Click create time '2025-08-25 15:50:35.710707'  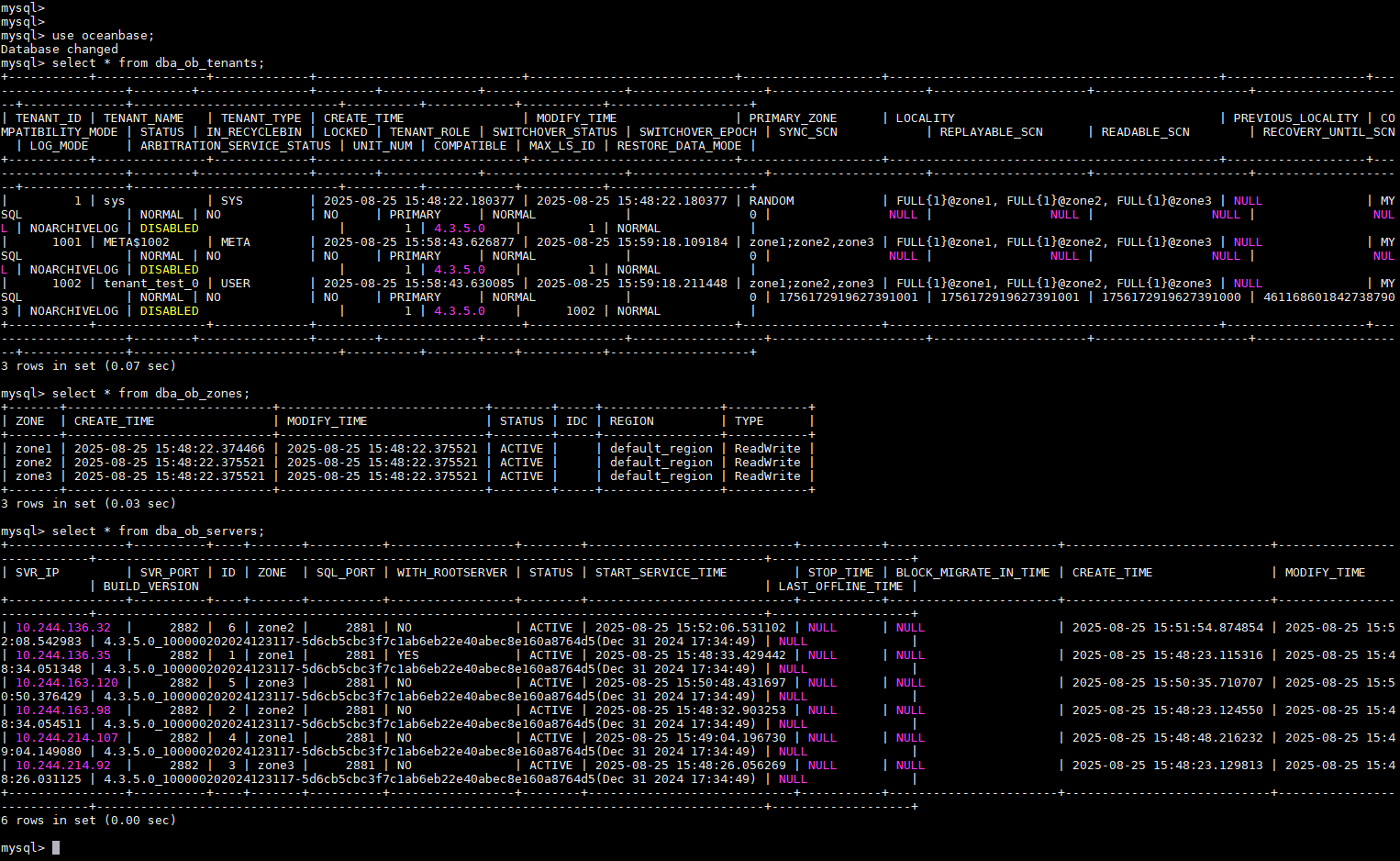point(1168,683)
